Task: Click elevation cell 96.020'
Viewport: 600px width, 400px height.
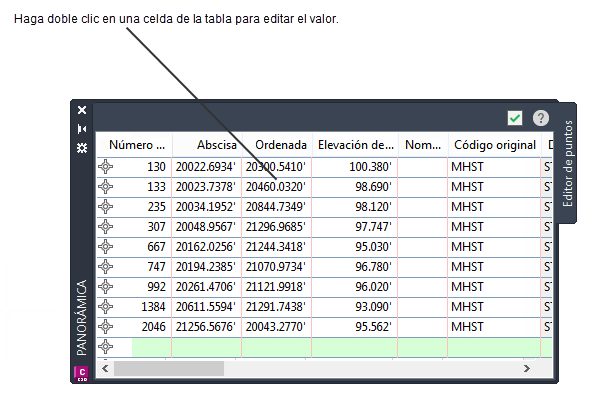Action: click(355, 287)
